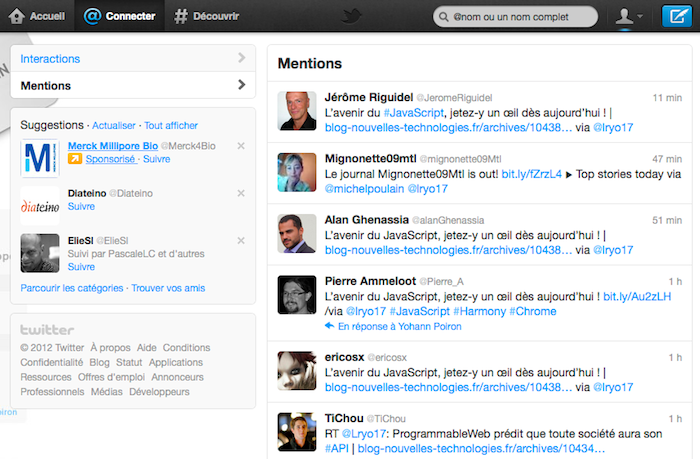Open the profile account dropdown

629,16
